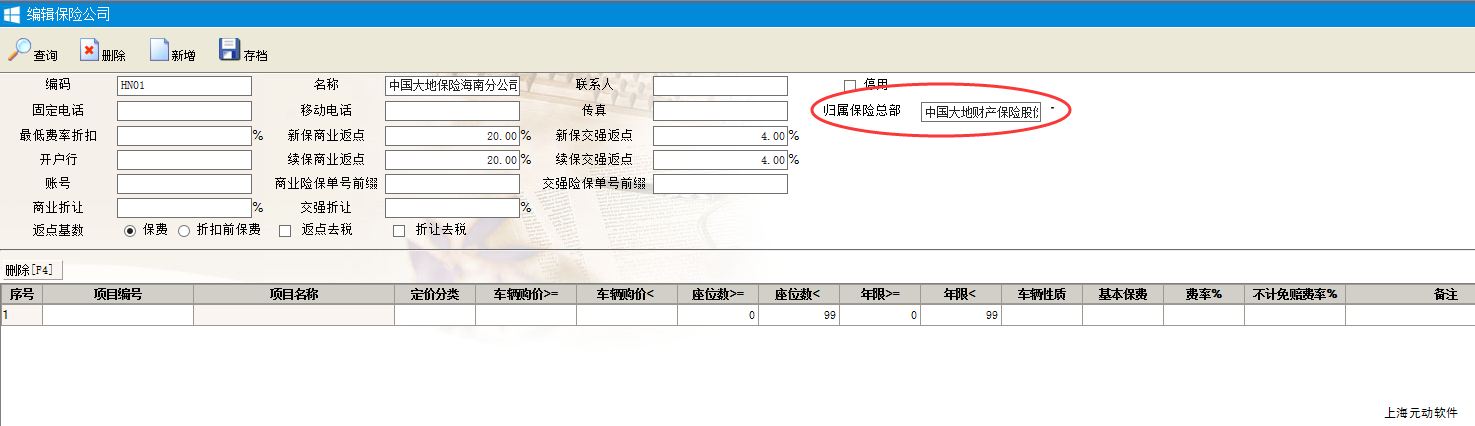This screenshot has width=1475, height=426.
Task: Enable the 停用 checkbox
Action: (850, 85)
